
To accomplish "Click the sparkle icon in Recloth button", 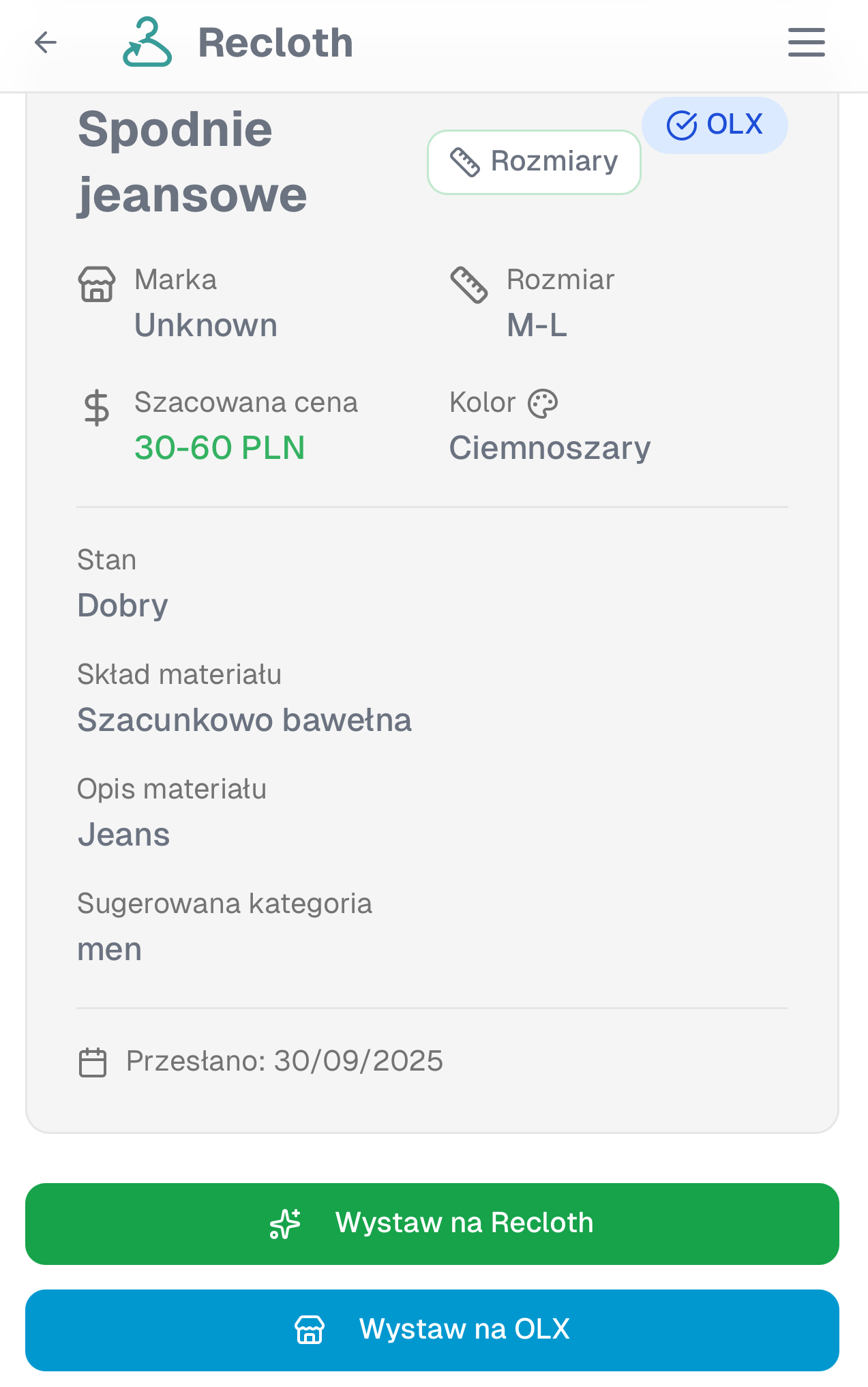I will [285, 1223].
